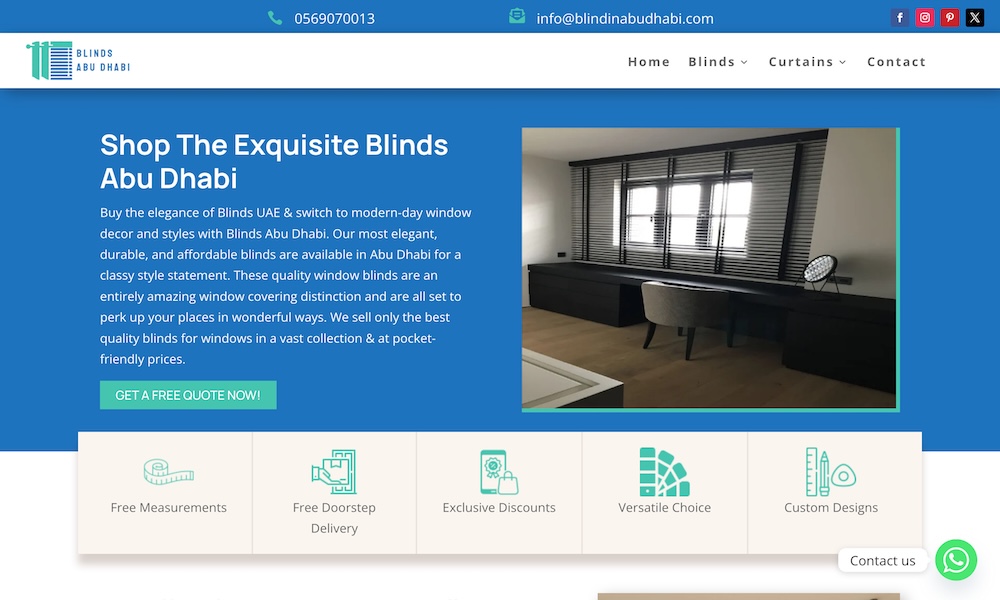Open the Facebook social icon
Image resolution: width=1000 pixels, height=600 pixels.
[x=899, y=18]
